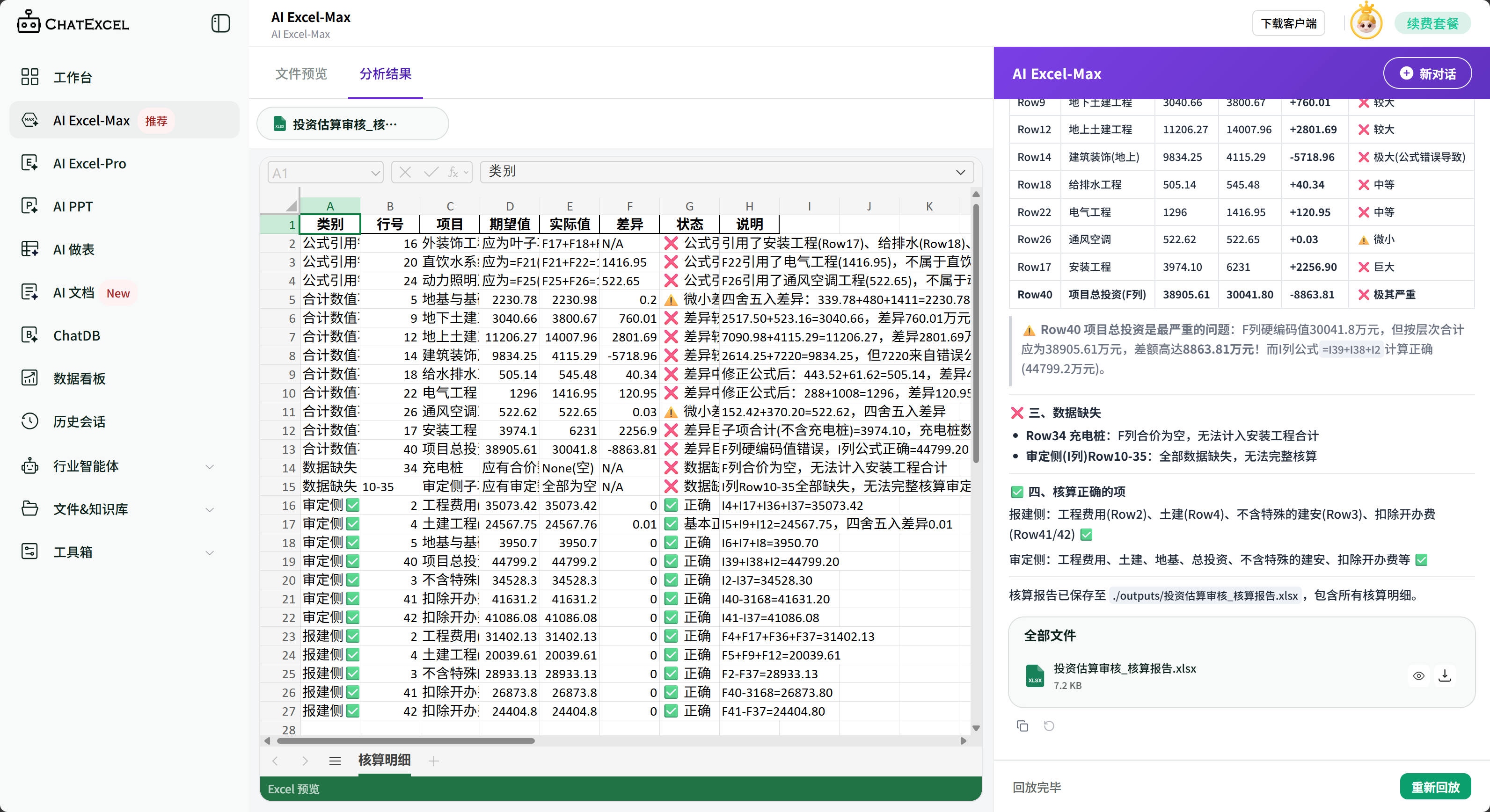The height and width of the screenshot is (812, 1490).
Task: Open AI Excel-Pro tool
Action: click(x=124, y=163)
